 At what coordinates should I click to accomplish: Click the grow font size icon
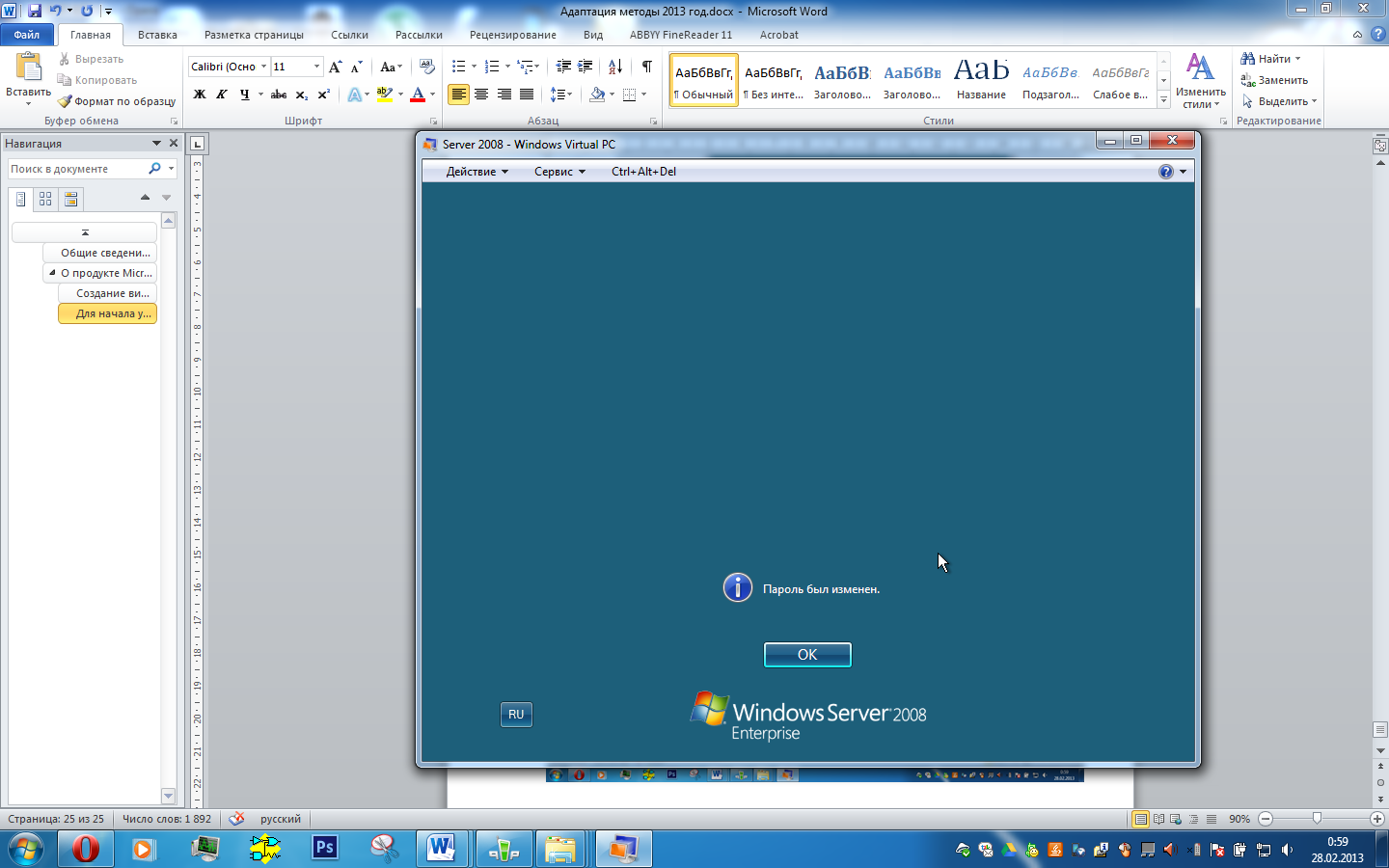335,67
